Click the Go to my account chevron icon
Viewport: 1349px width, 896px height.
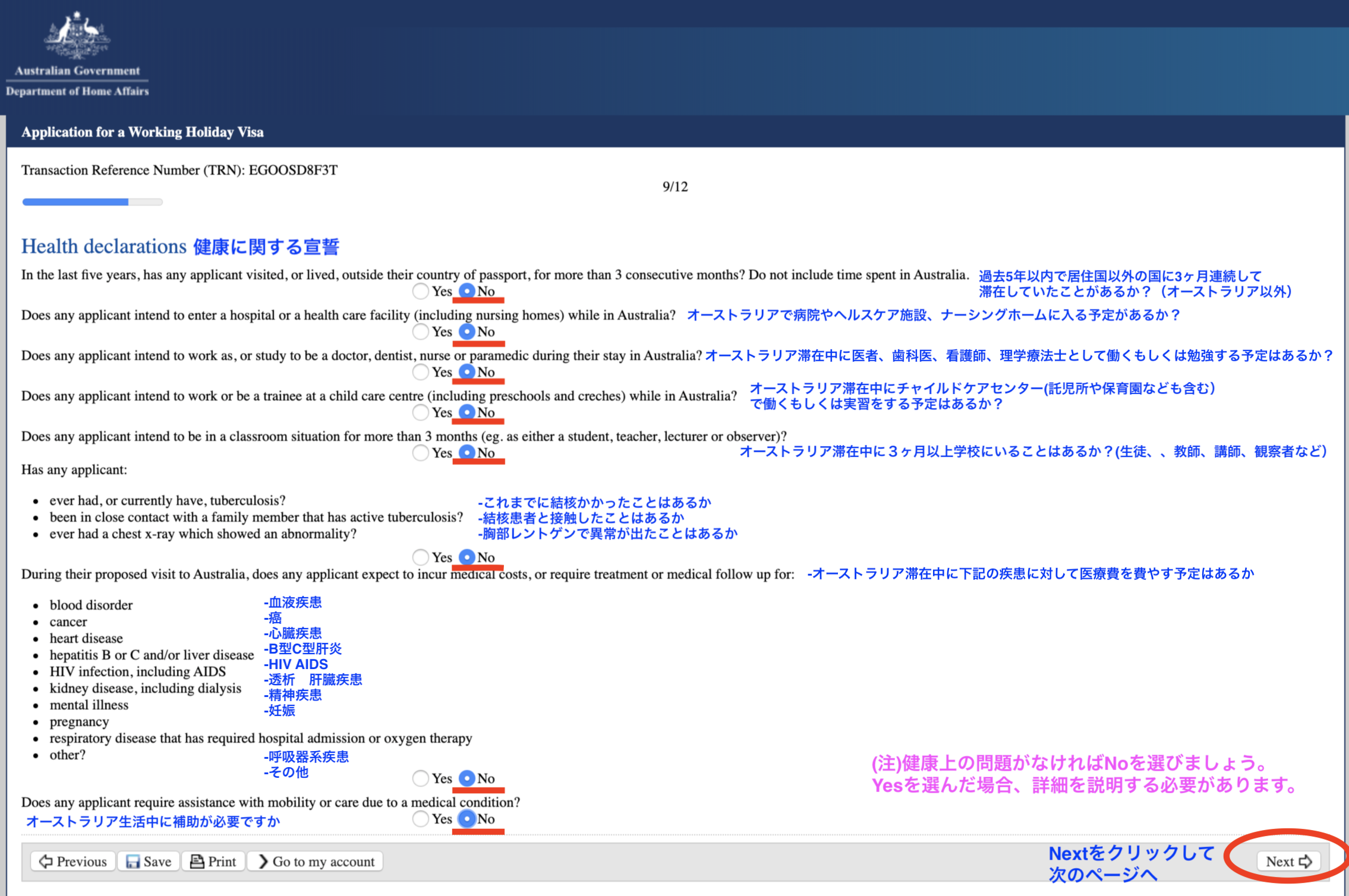point(263,862)
